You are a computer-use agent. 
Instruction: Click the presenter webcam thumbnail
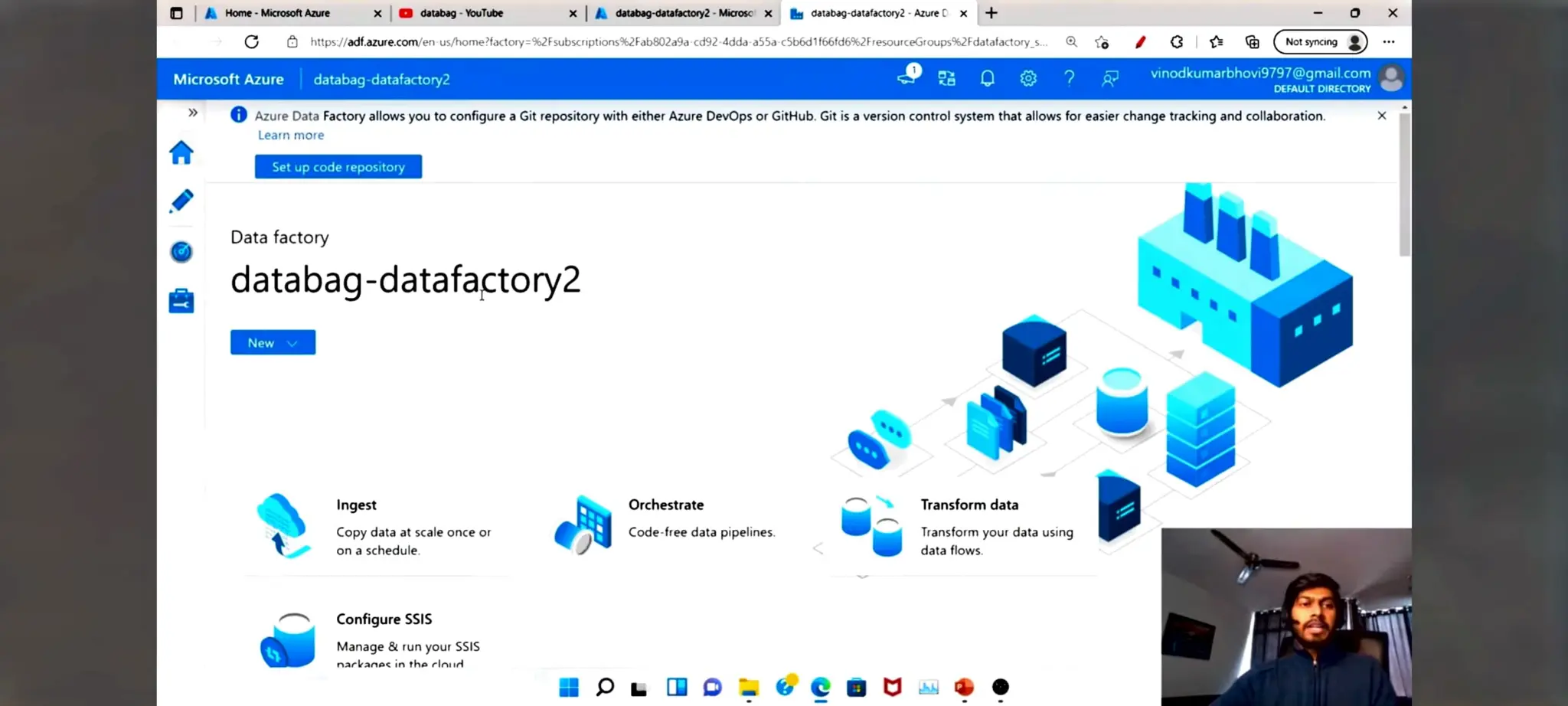pos(1286,616)
